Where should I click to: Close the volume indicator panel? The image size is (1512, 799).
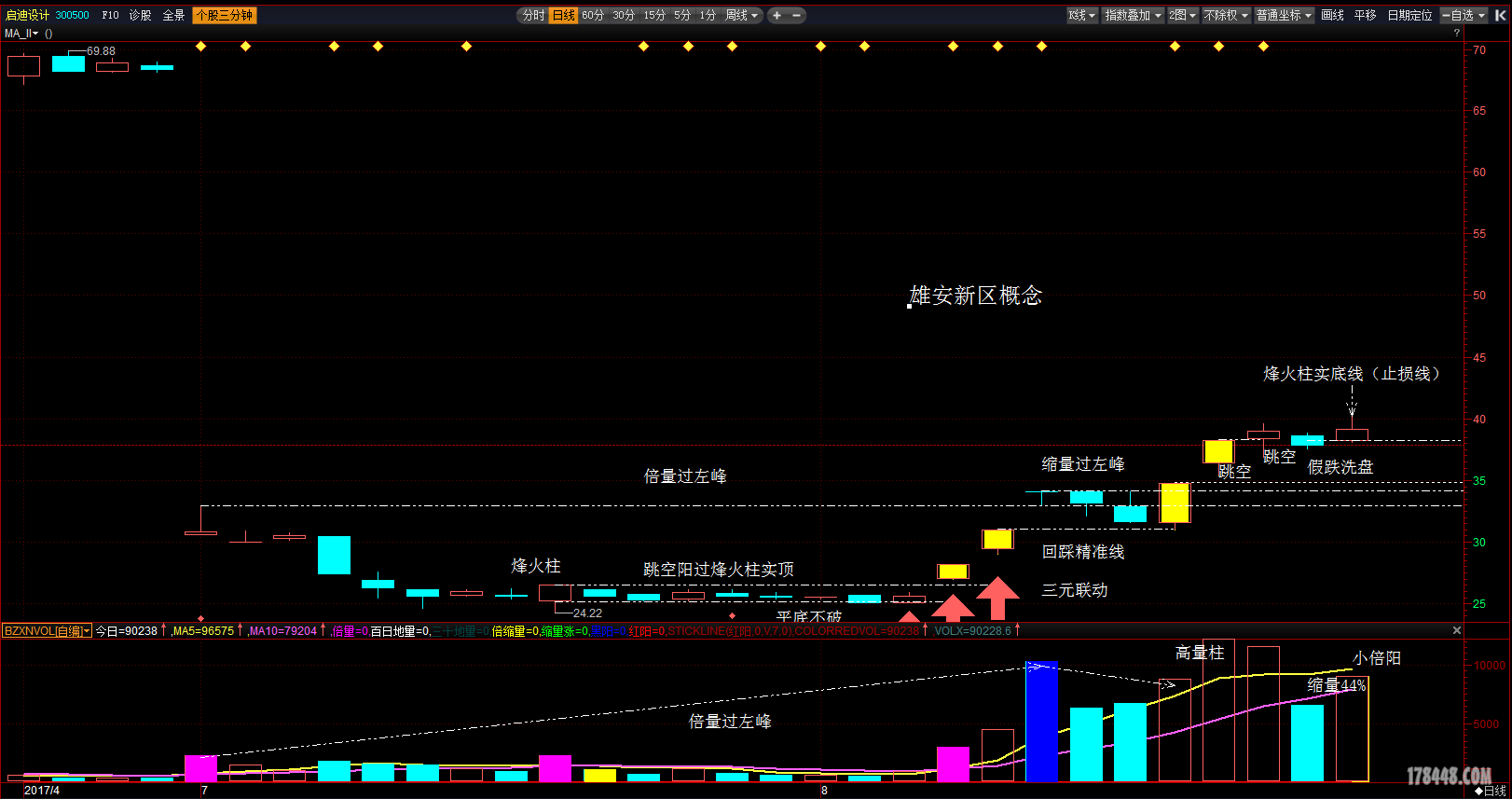[1457, 630]
